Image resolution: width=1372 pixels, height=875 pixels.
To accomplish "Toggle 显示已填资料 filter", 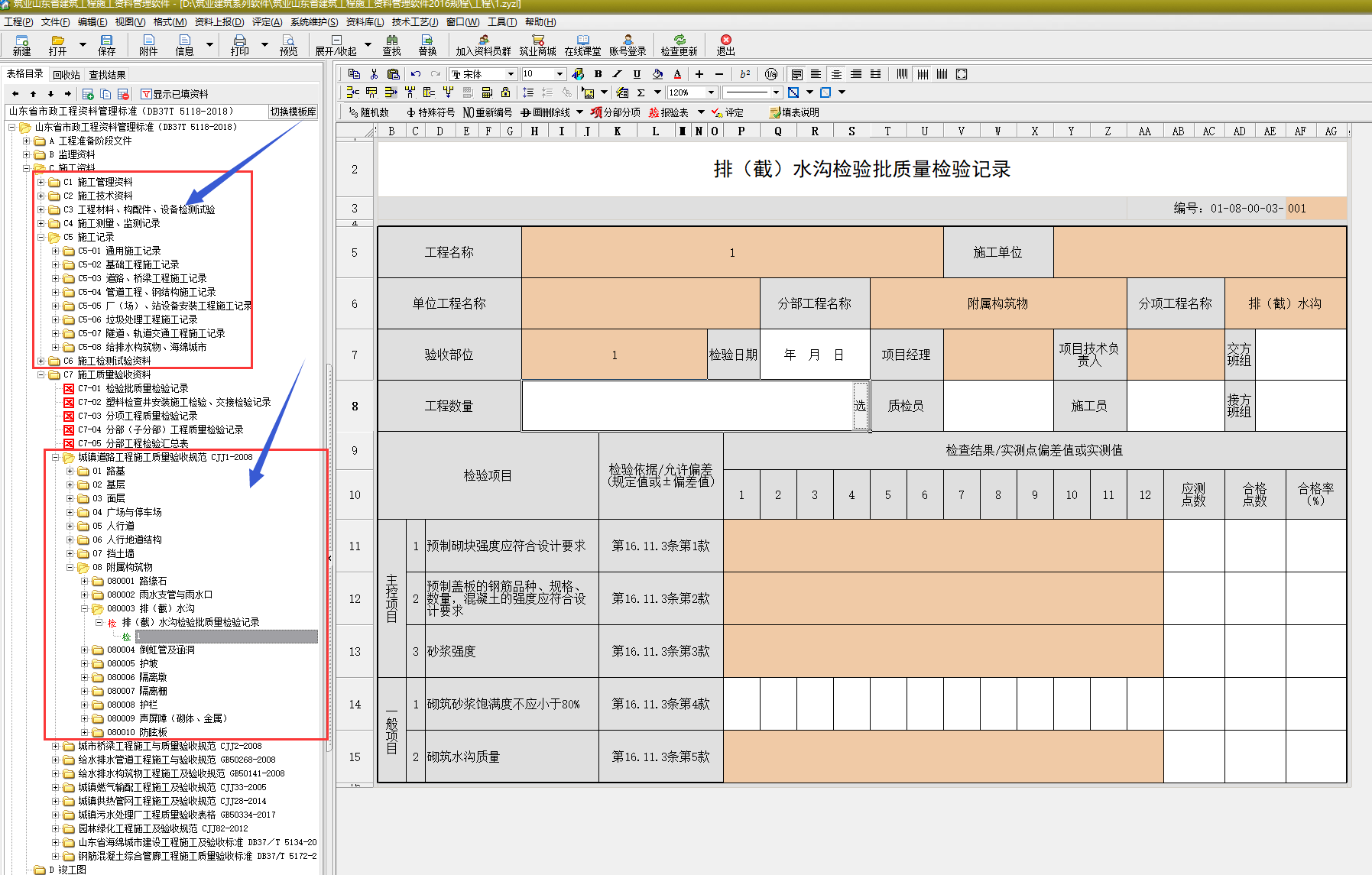I will [174, 94].
